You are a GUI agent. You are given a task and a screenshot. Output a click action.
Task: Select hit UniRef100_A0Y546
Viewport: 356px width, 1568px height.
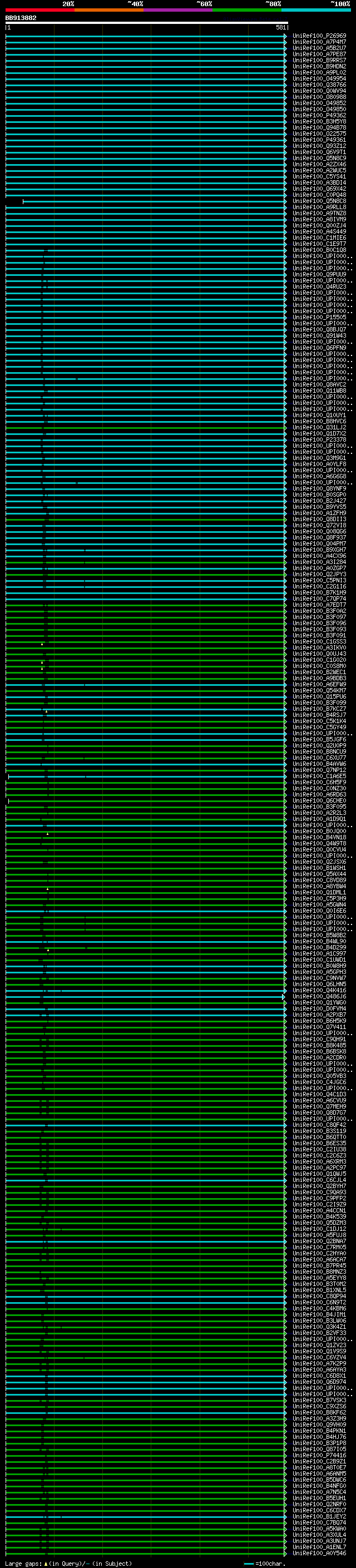pyautogui.click(x=319, y=1554)
